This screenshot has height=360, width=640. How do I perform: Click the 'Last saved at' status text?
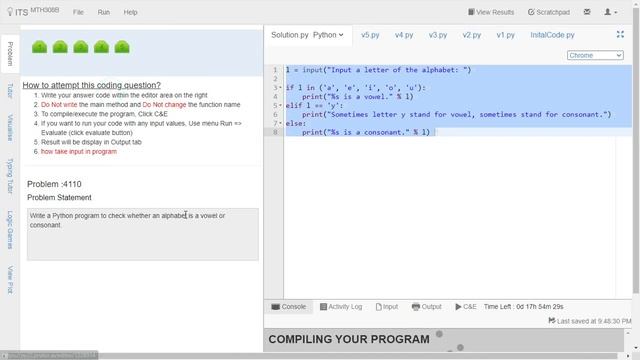589,321
